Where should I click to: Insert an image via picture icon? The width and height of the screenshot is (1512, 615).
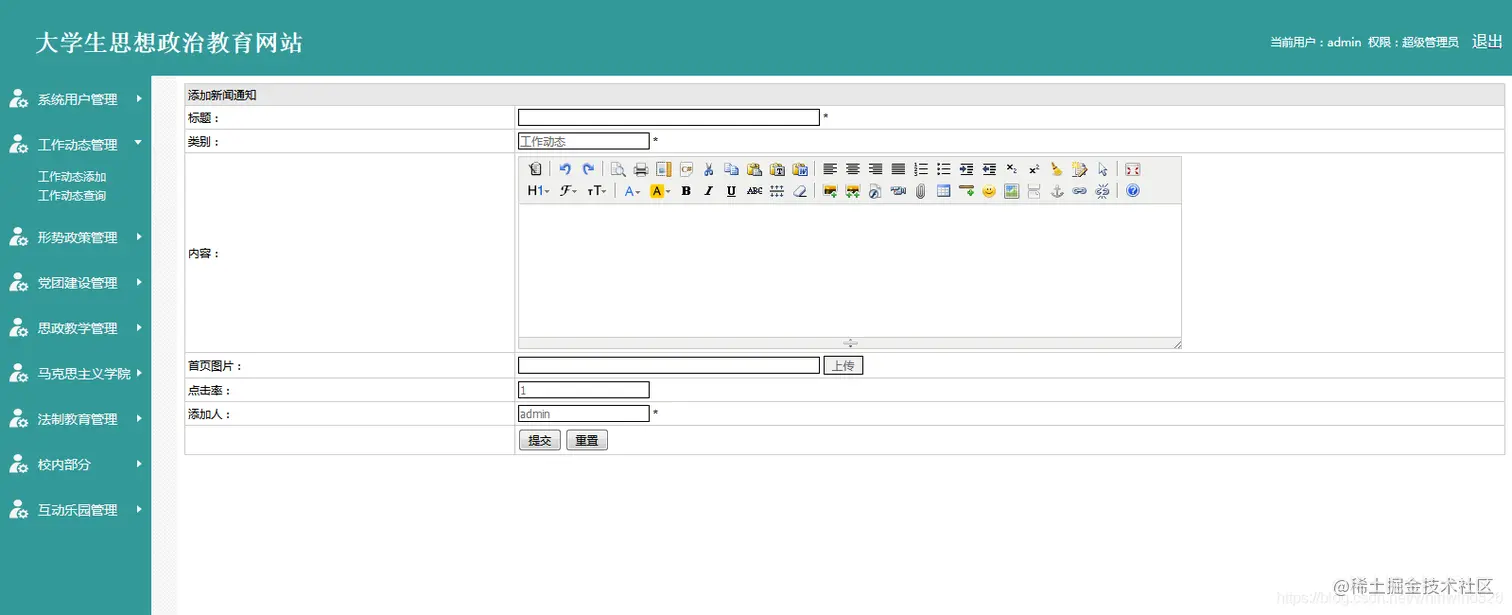click(829, 191)
